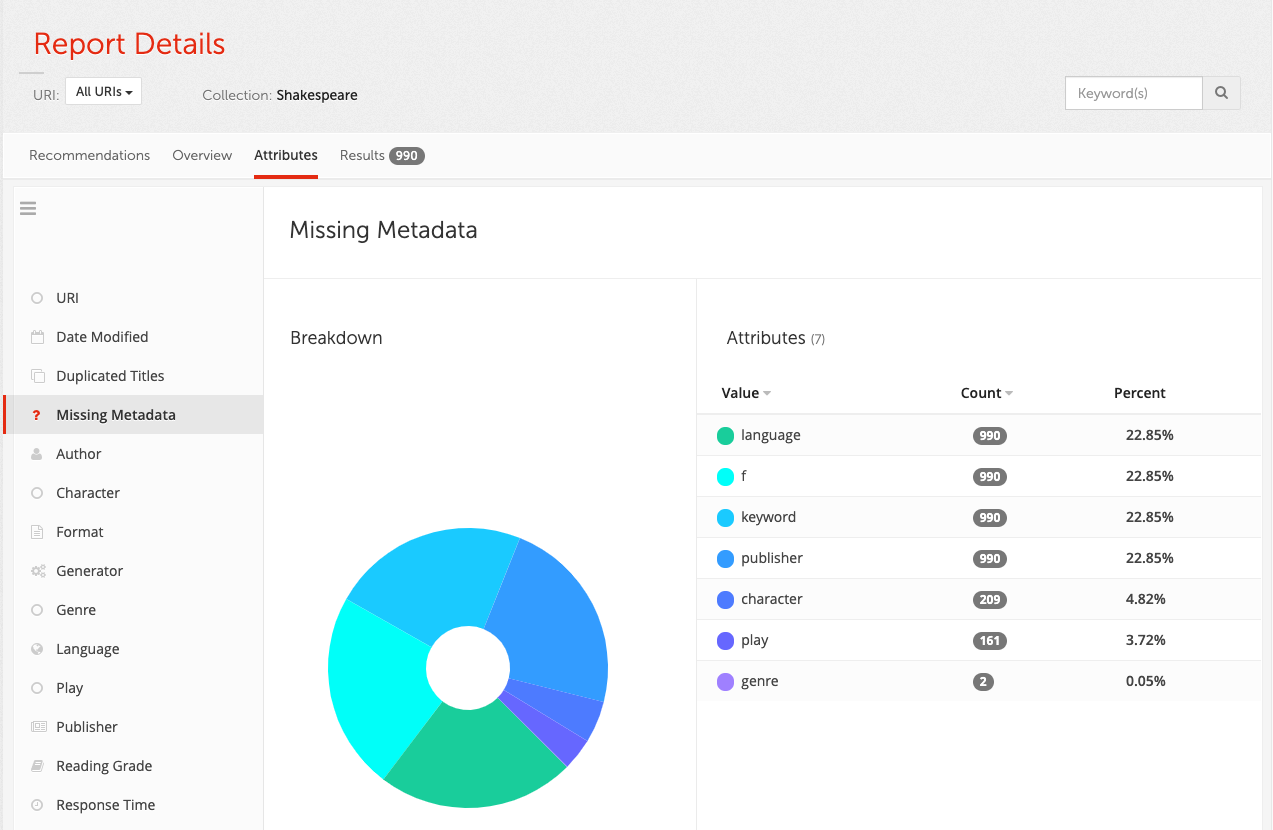Select Duplicated Titles in the sidebar
Image resolution: width=1273 pixels, height=830 pixels.
point(109,375)
